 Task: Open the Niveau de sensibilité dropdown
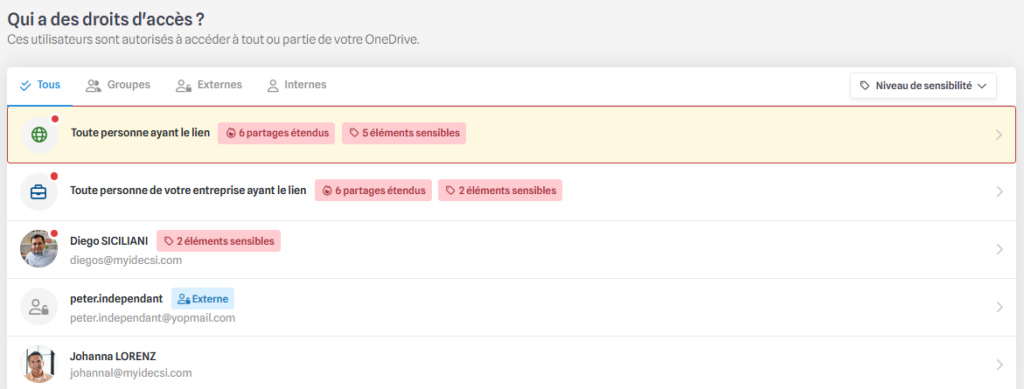click(923, 86)
